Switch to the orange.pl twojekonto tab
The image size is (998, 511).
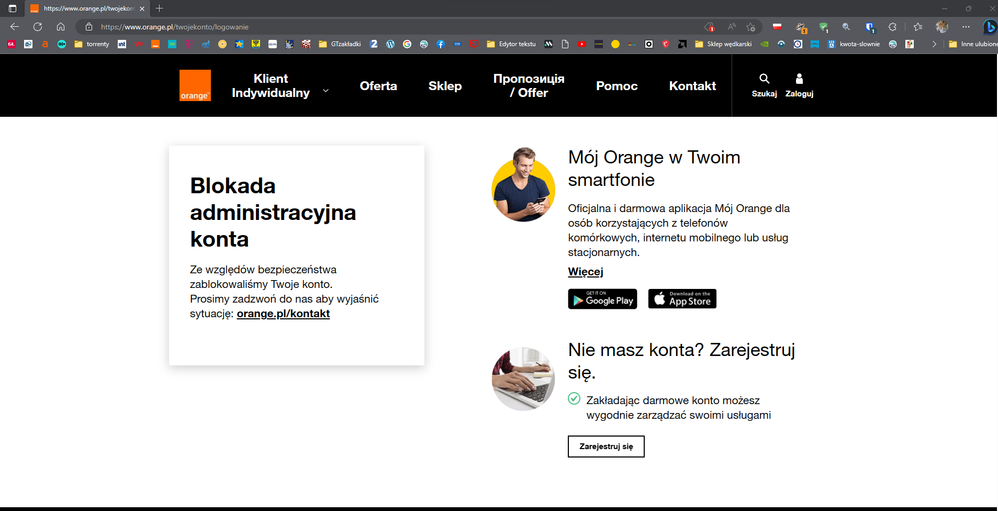(x=86, y=8)
